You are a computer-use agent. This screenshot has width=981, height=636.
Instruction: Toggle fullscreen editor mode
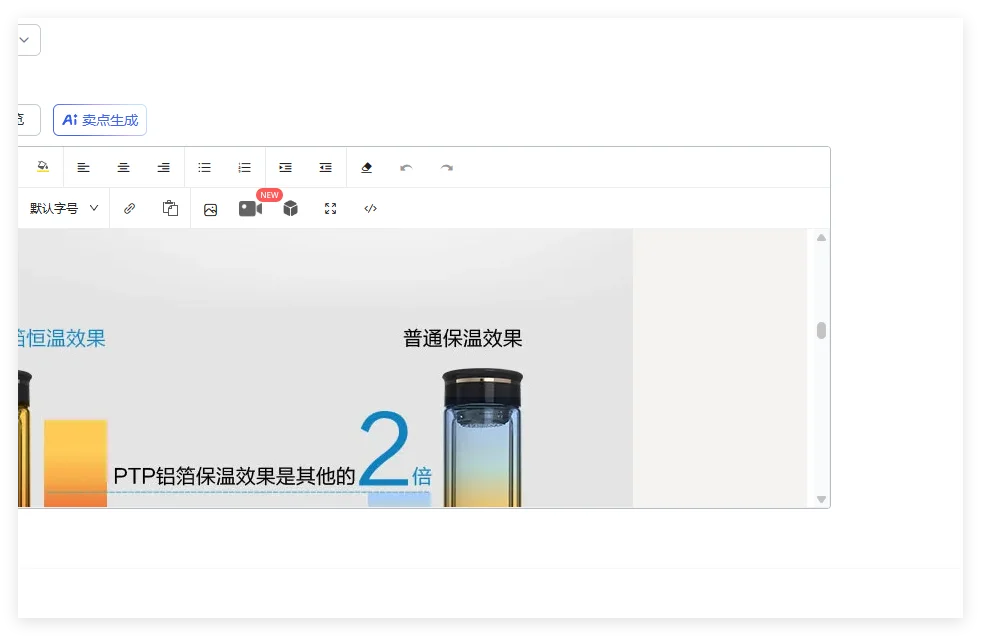(330, 208)
